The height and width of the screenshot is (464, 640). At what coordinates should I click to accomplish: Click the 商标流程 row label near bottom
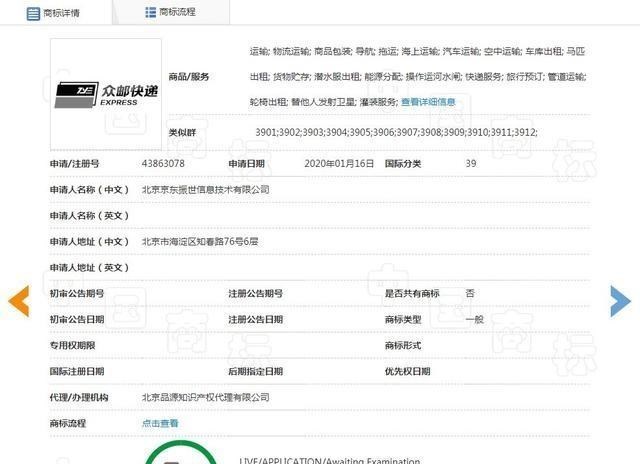[x=68, y=423]
